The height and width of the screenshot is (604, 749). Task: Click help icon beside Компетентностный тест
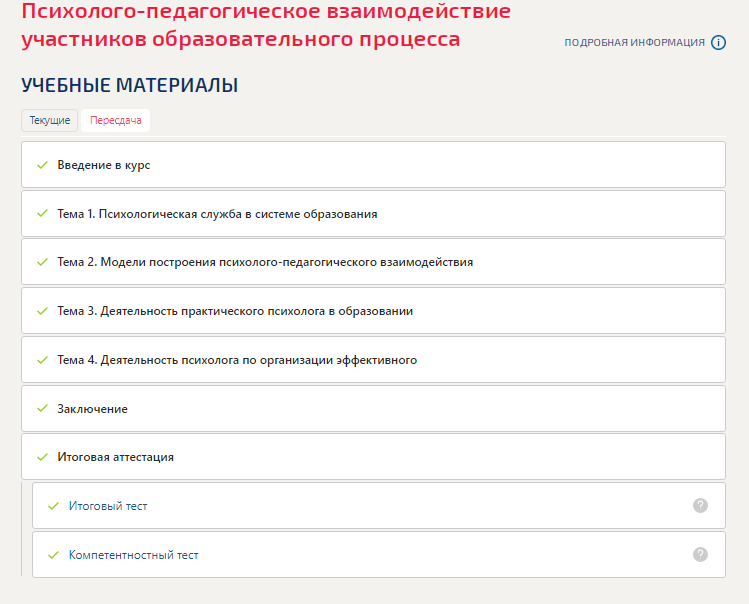click(x=700, y=555)
